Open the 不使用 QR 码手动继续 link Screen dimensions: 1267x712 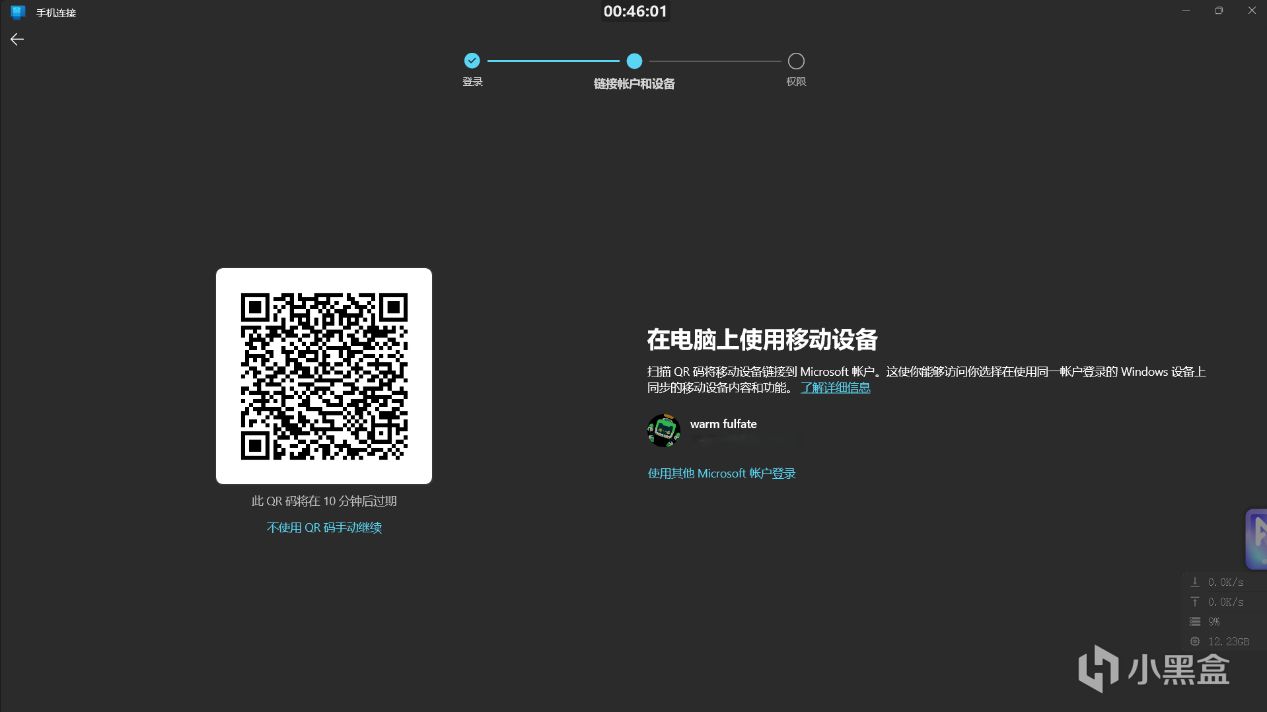[x=324, y=527]
